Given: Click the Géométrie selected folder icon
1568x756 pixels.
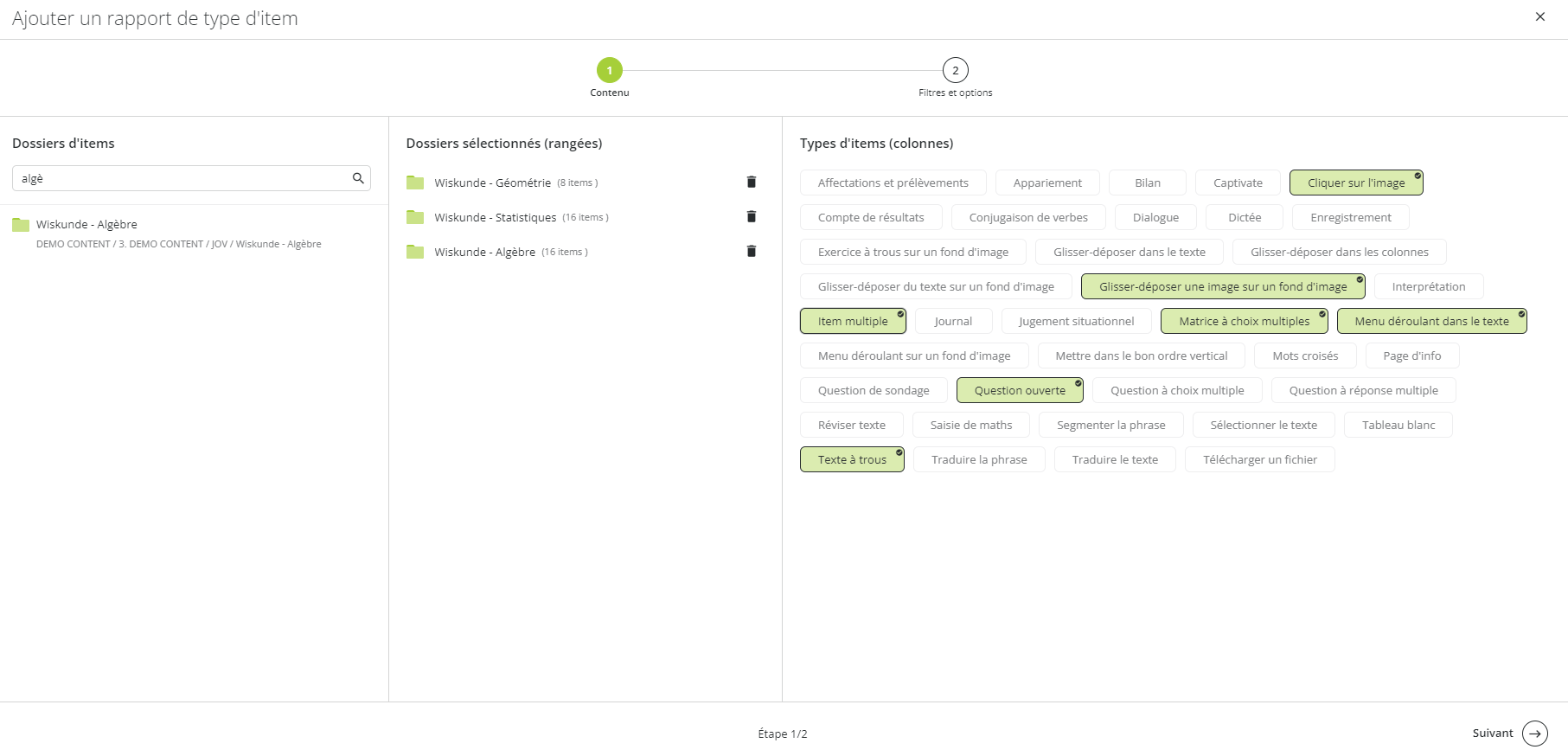Looking at the screenshot, I should point(415,183).
